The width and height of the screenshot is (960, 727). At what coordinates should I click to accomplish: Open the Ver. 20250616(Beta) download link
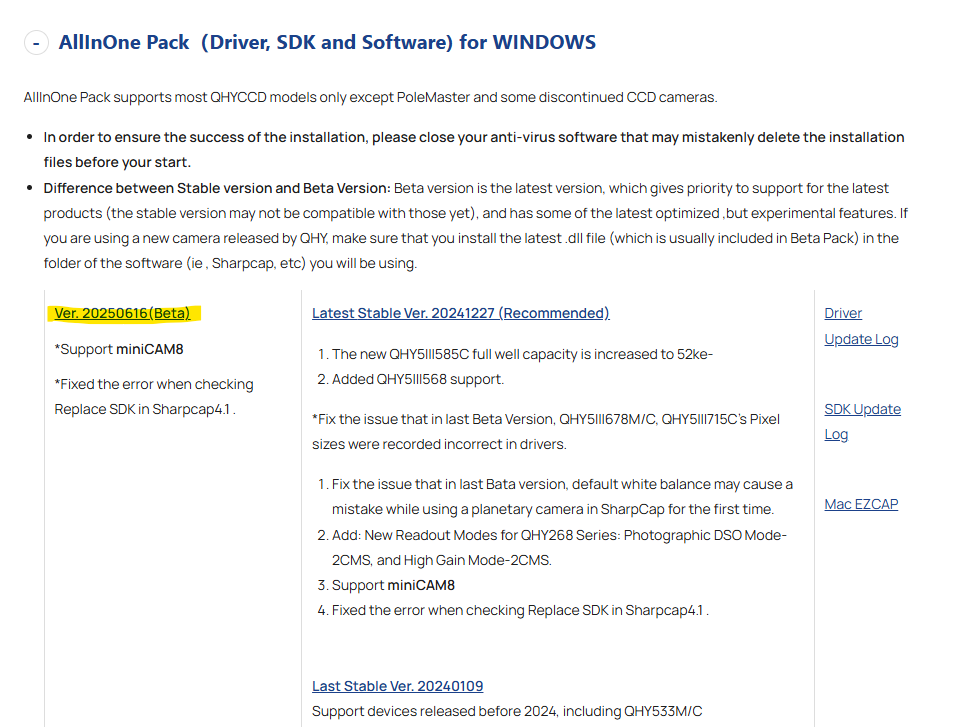(122, 313)
